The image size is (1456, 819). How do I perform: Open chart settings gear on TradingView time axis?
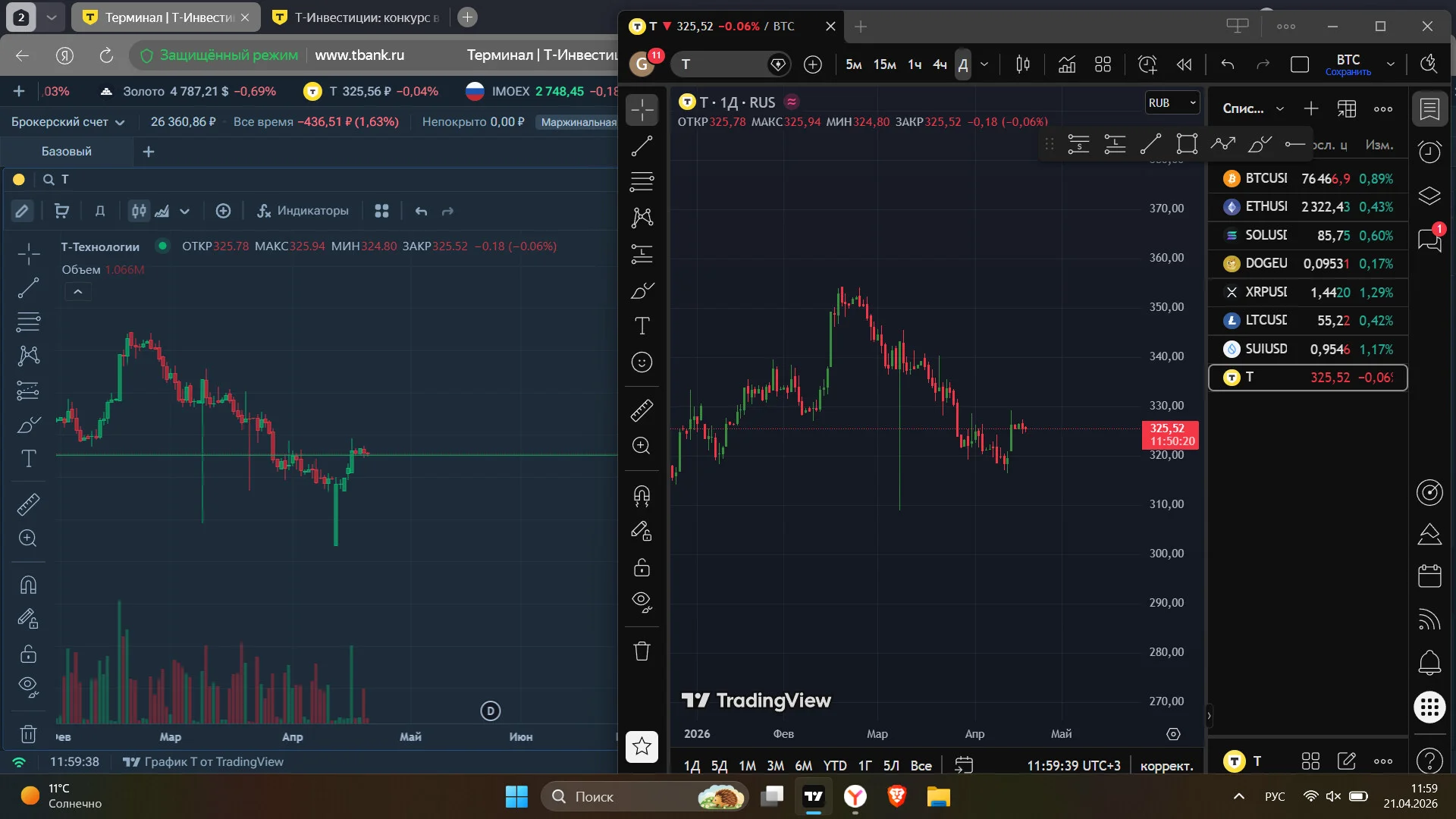(1173, 734)
